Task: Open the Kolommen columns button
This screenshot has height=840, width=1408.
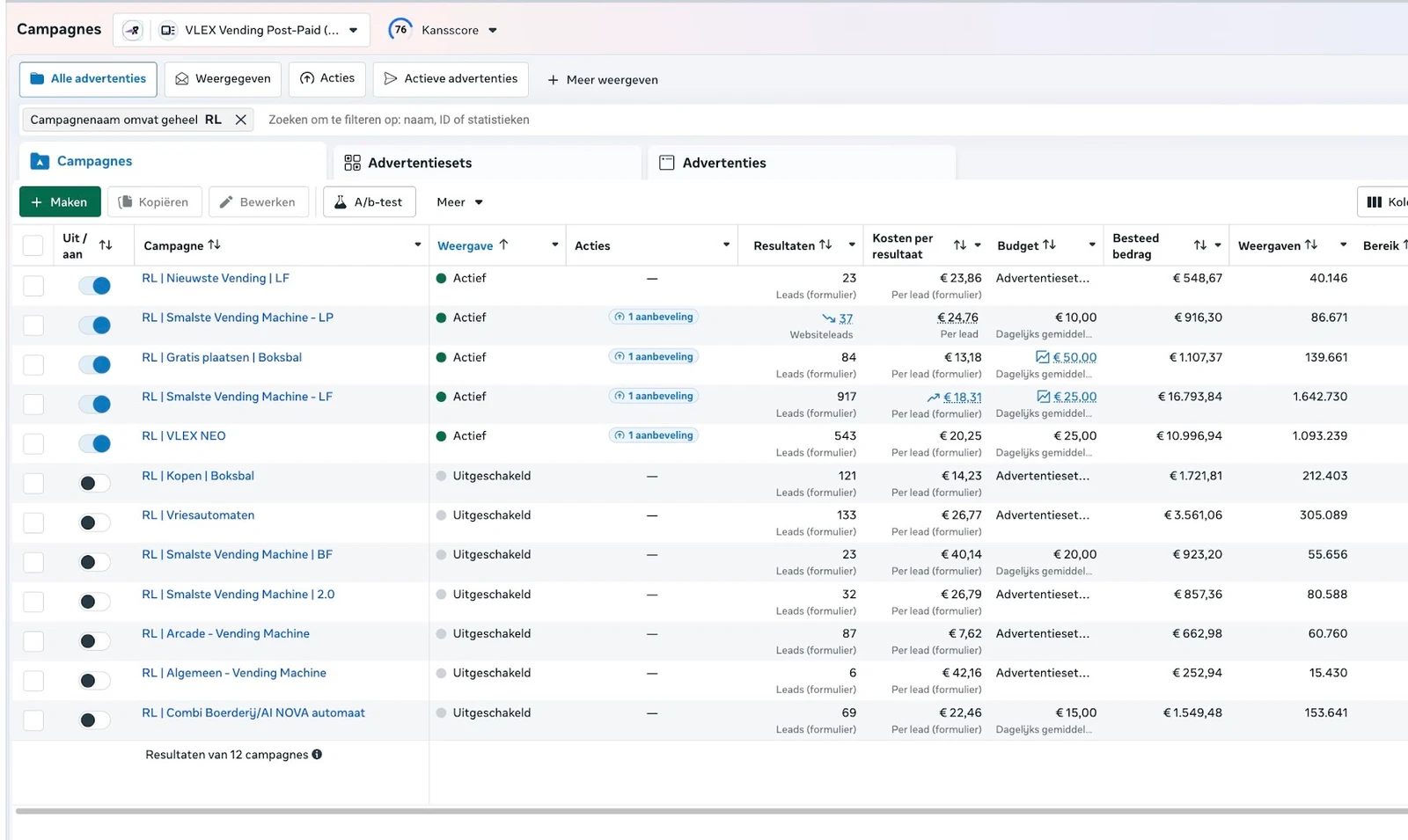Action: click(x=1383, y=201)
